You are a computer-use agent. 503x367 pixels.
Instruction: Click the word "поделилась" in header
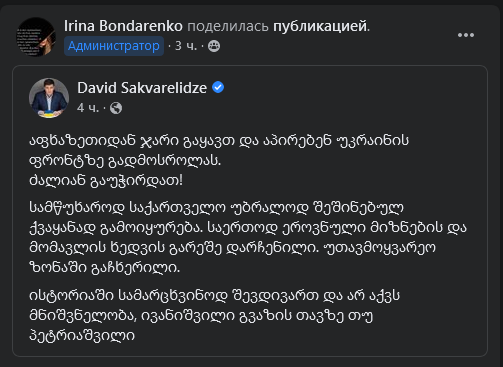pyautogui.click(x=228, y=26)
